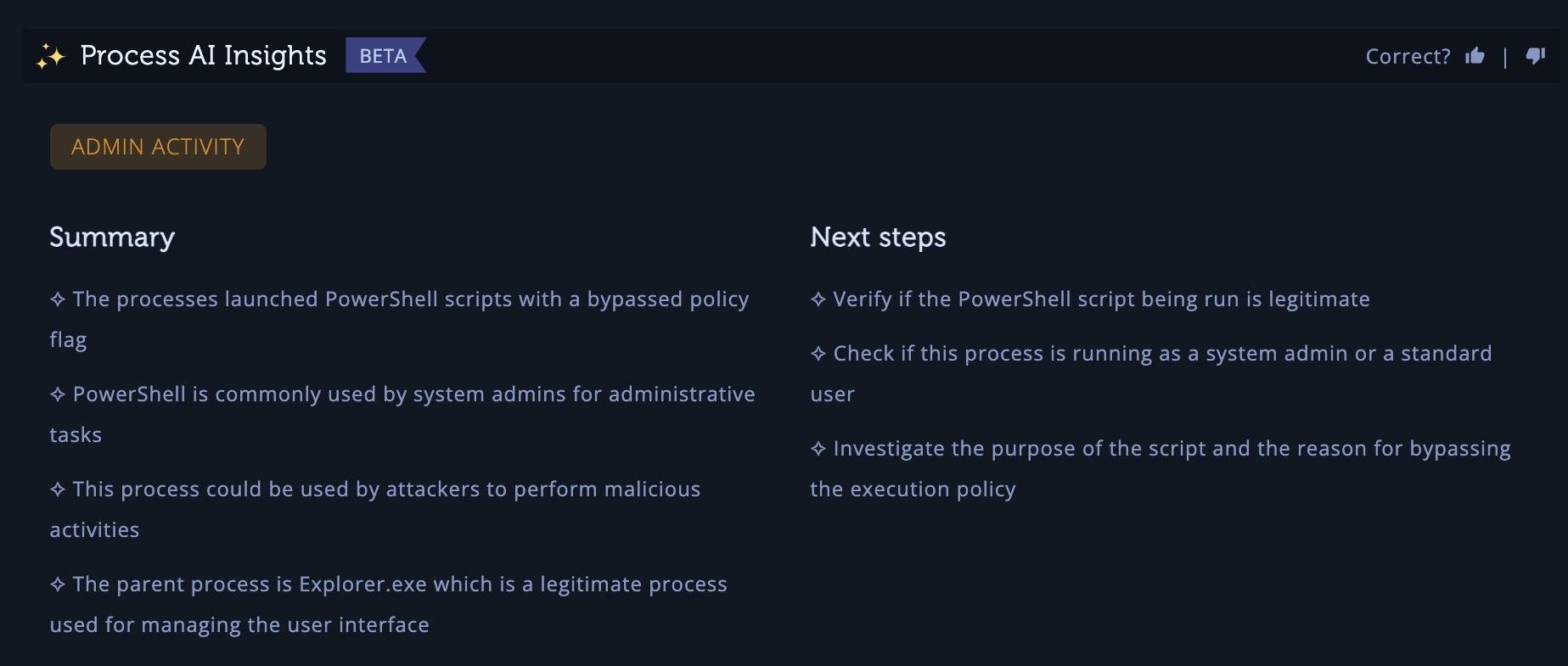Select the diamond icon beside the bypassed policy summary

pyautogui.click(x=57, y=299)
